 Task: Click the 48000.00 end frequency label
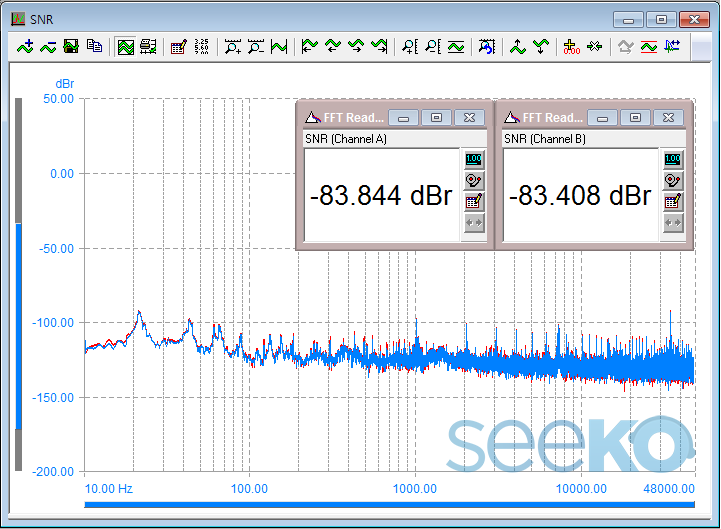tap(669, 489)
